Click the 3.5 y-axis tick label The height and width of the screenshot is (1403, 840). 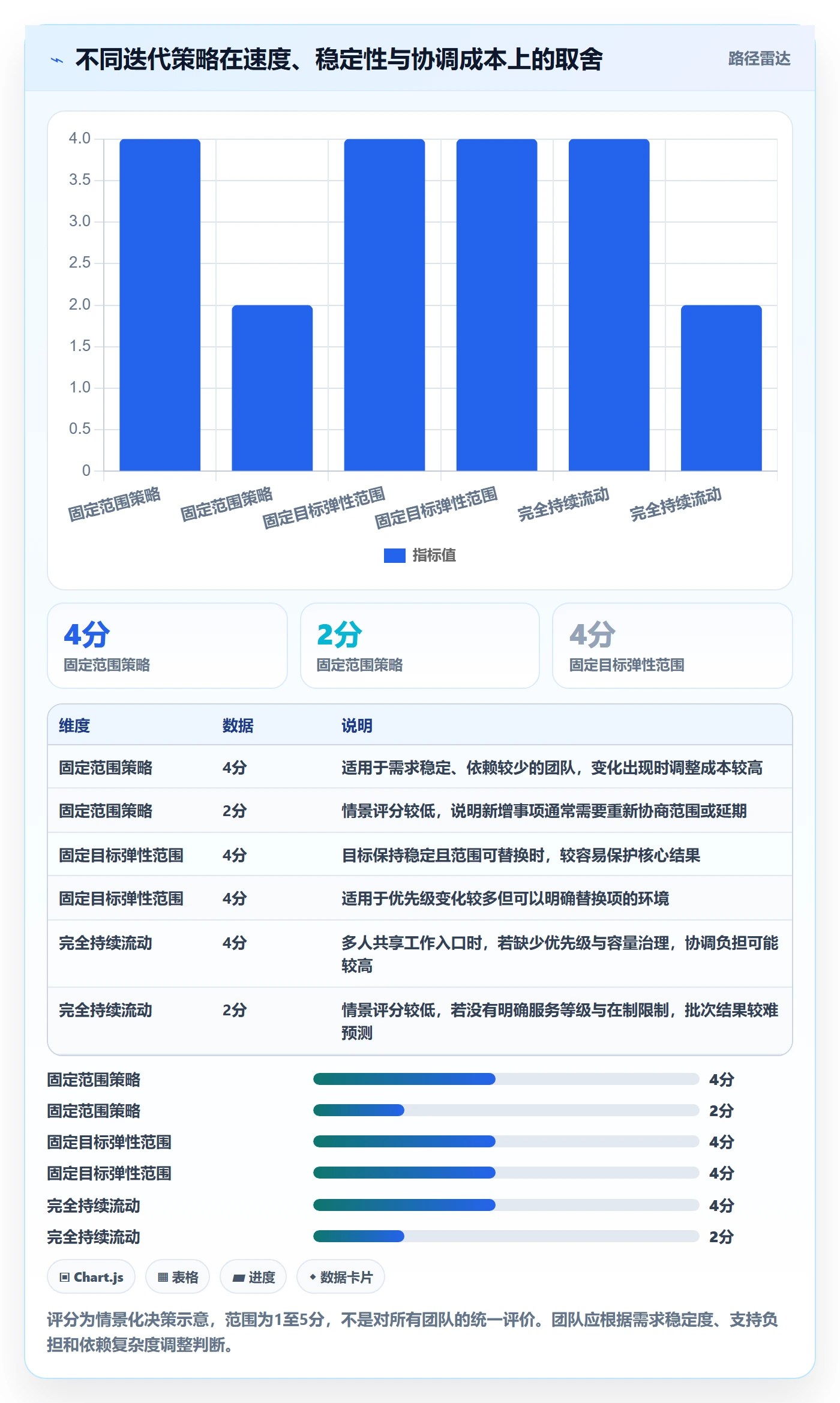coord(80,180)
